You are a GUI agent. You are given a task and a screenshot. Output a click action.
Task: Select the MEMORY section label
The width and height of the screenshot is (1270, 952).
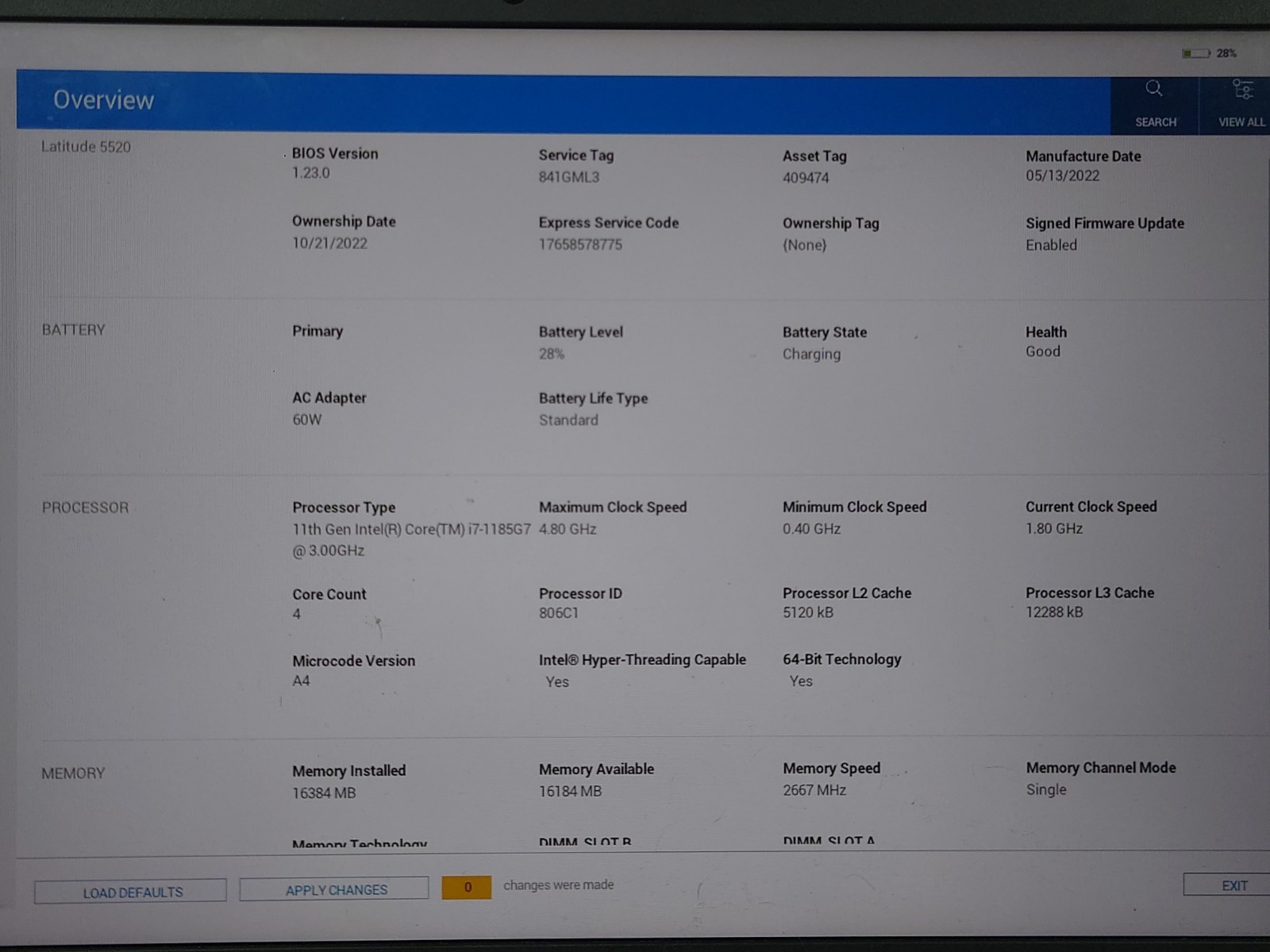tap(73, 773)
